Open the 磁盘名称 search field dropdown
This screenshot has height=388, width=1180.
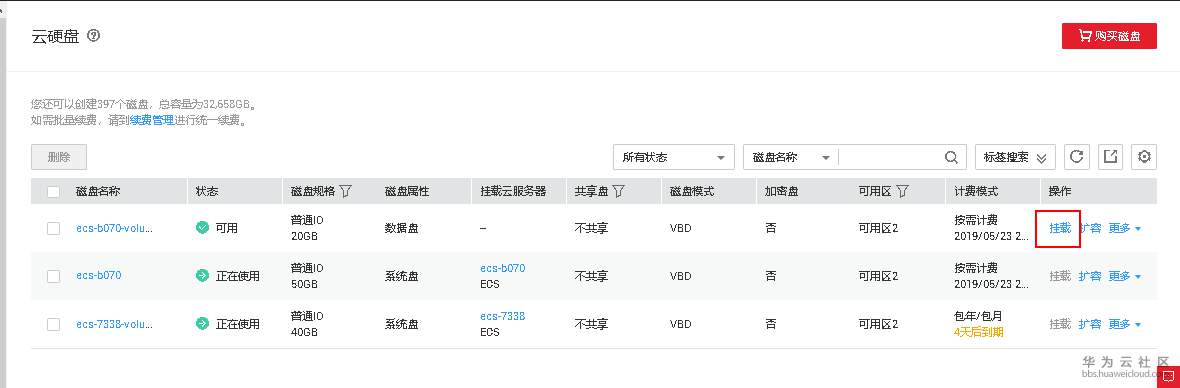pyautogui.click(x=791, y=157)
